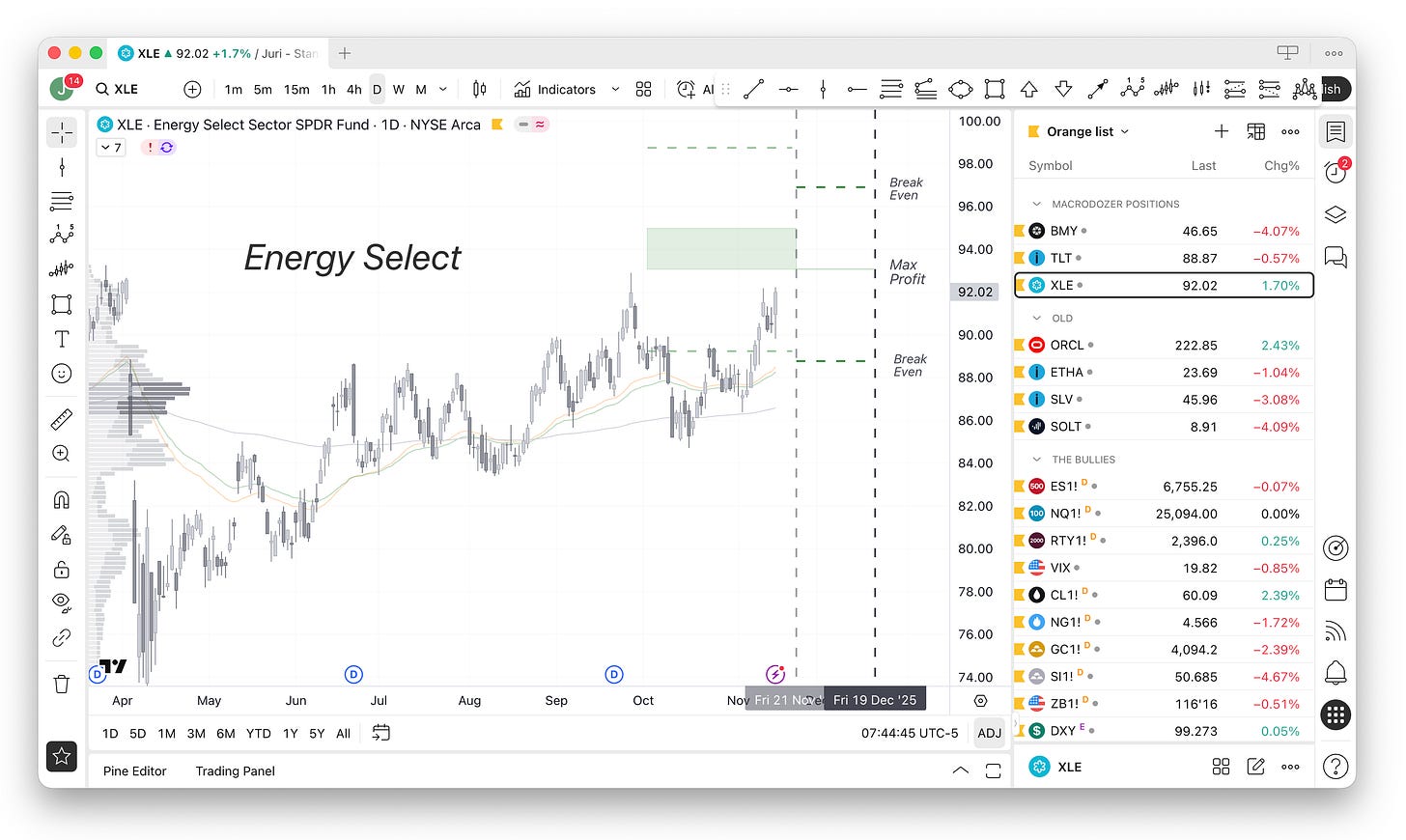Open the Indicators dialog
This screenshot has width=1406, height=840.
555,89
